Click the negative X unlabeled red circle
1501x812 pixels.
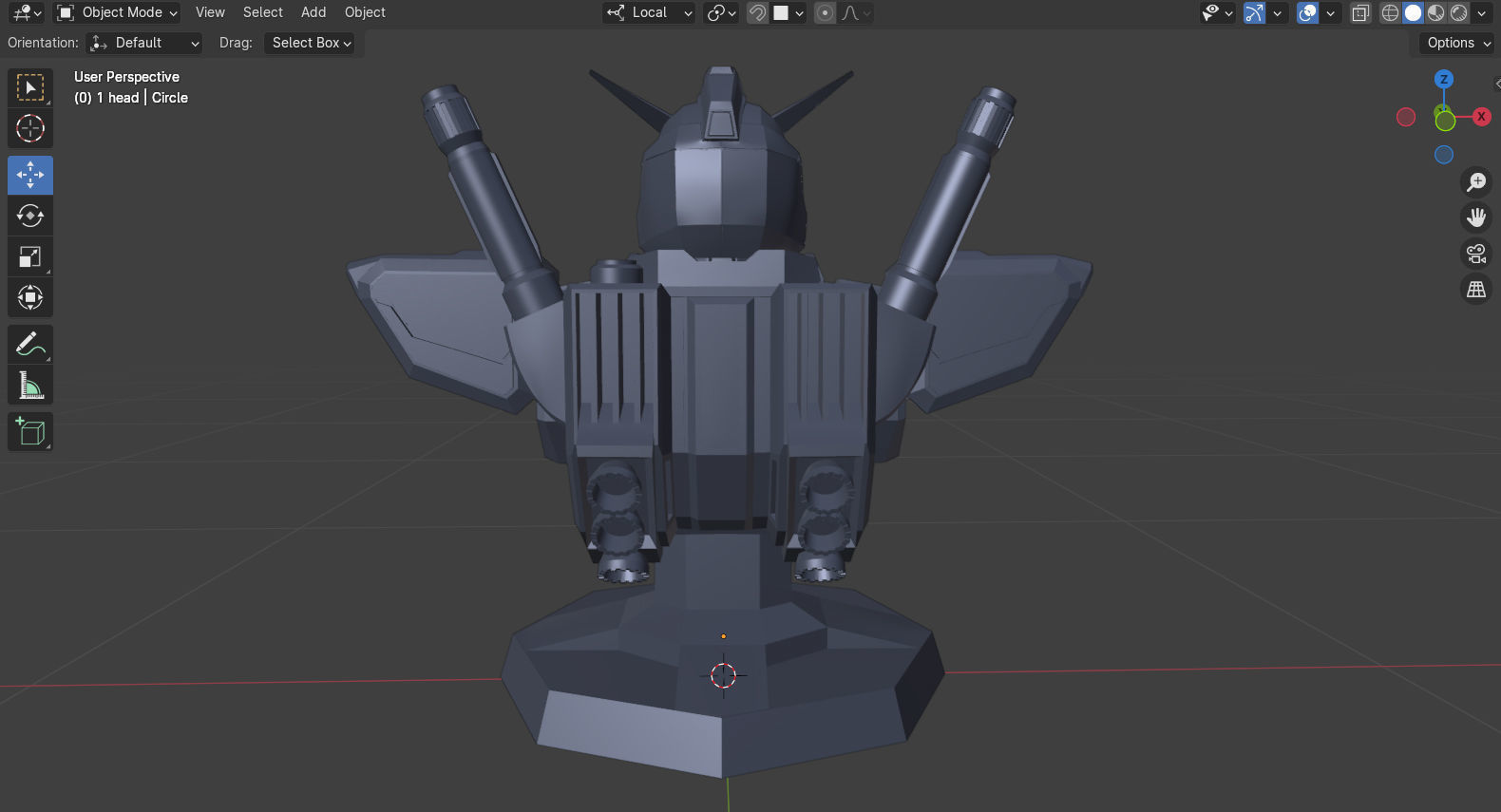tap(1406, 117)
